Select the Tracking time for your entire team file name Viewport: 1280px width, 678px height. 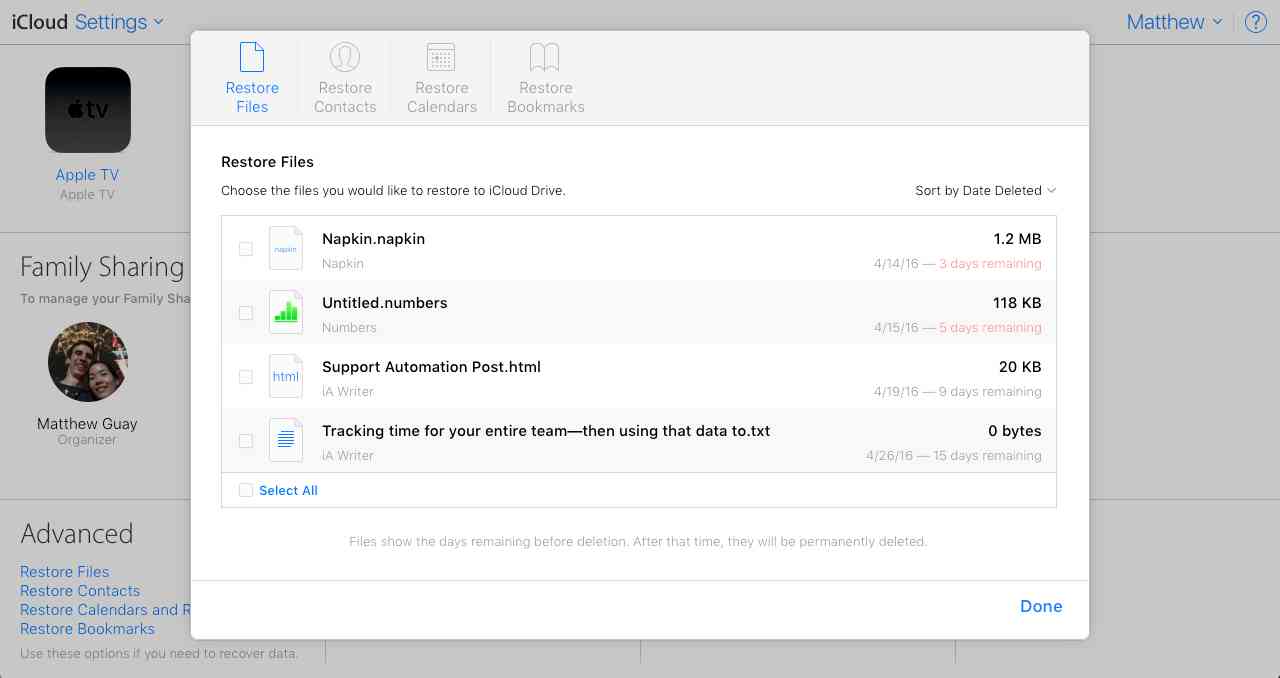tap(546, 431)
